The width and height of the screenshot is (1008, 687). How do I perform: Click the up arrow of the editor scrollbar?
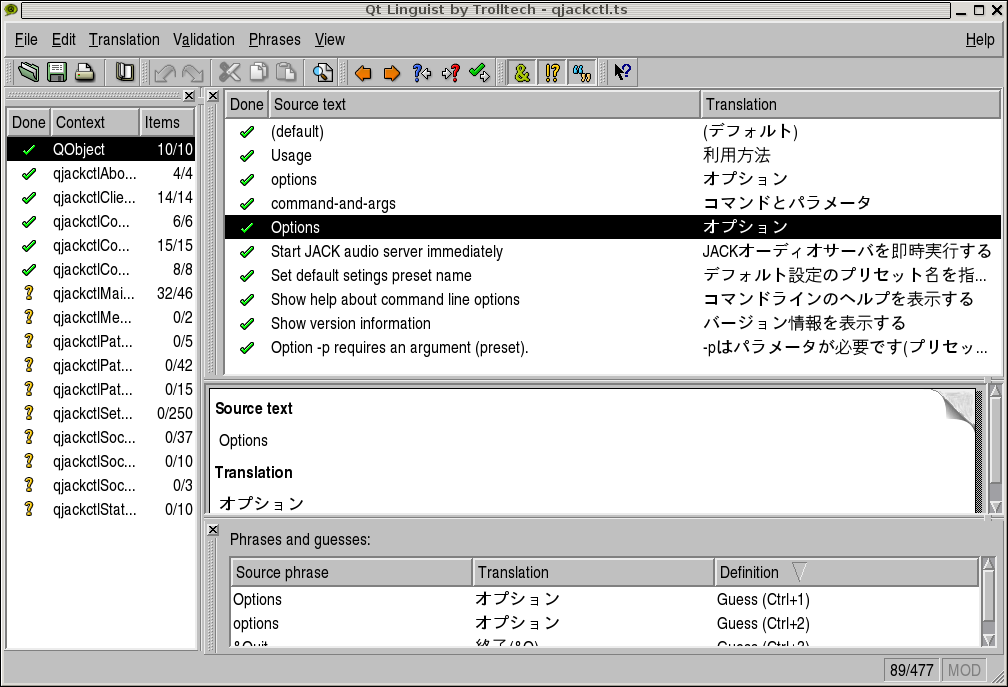(x=995, y=390)
